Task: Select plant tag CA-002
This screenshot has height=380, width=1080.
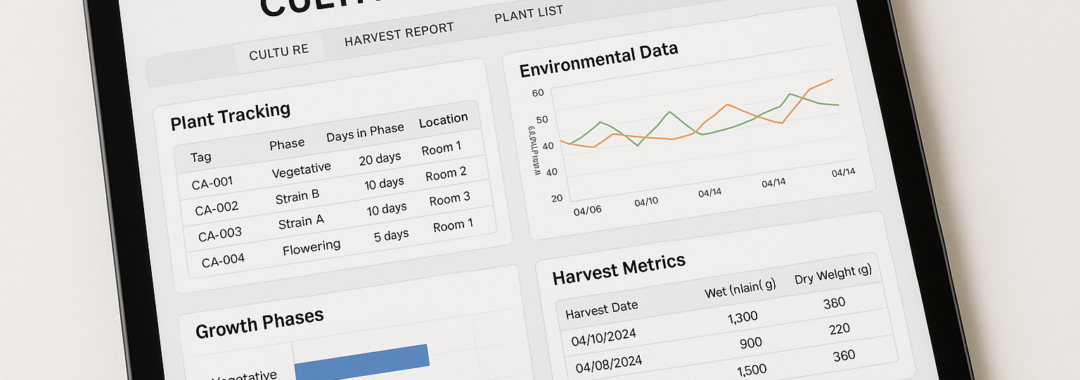Action: pos(216,209)
